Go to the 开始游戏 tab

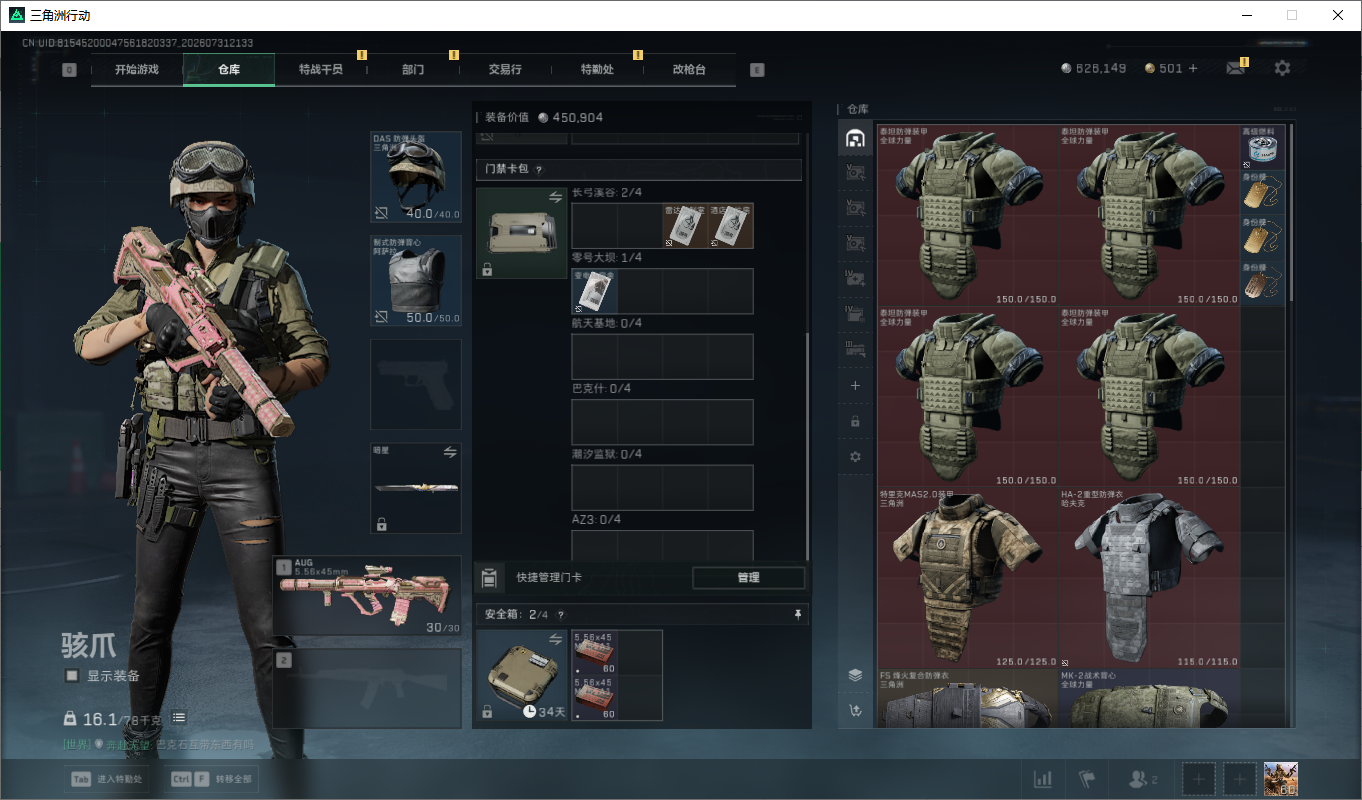(137, 70)
